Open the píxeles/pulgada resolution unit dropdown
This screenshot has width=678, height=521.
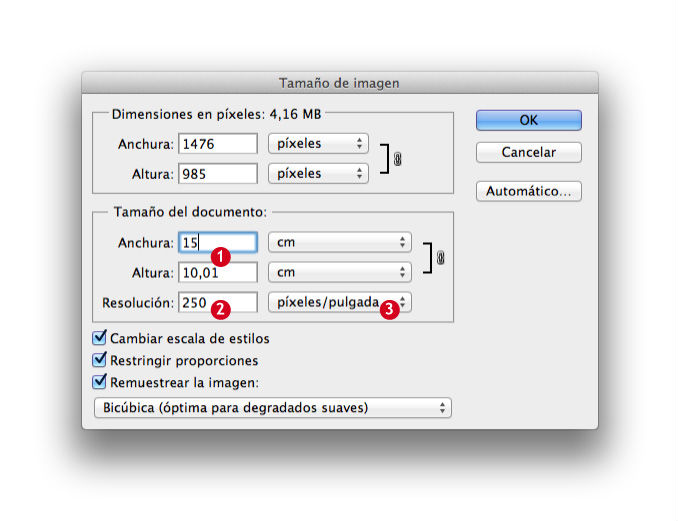340,302
